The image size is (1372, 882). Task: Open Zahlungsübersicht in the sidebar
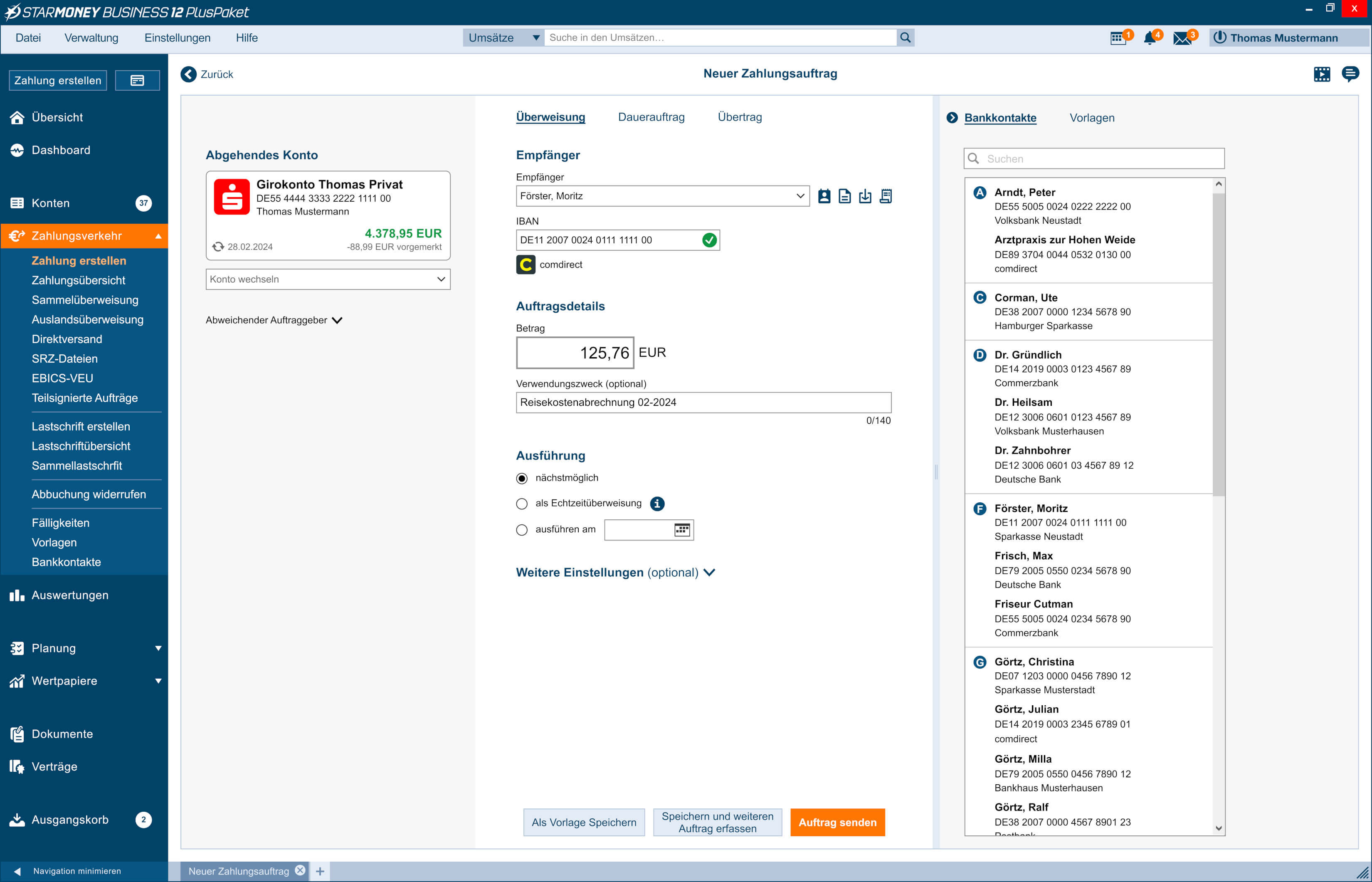[79, 281]
